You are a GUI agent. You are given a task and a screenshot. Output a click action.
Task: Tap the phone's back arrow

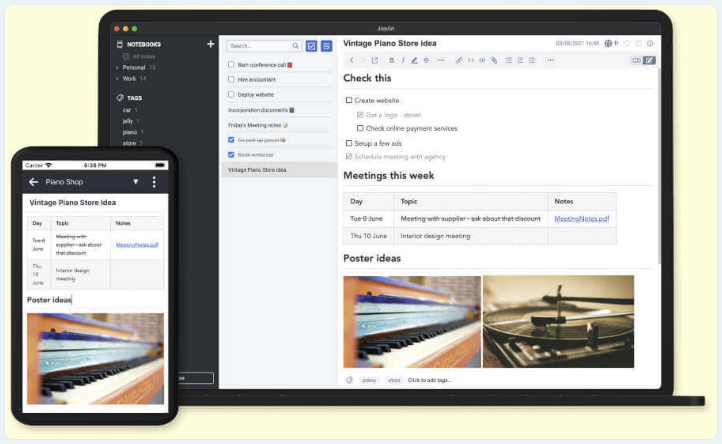tap(33, 182)
